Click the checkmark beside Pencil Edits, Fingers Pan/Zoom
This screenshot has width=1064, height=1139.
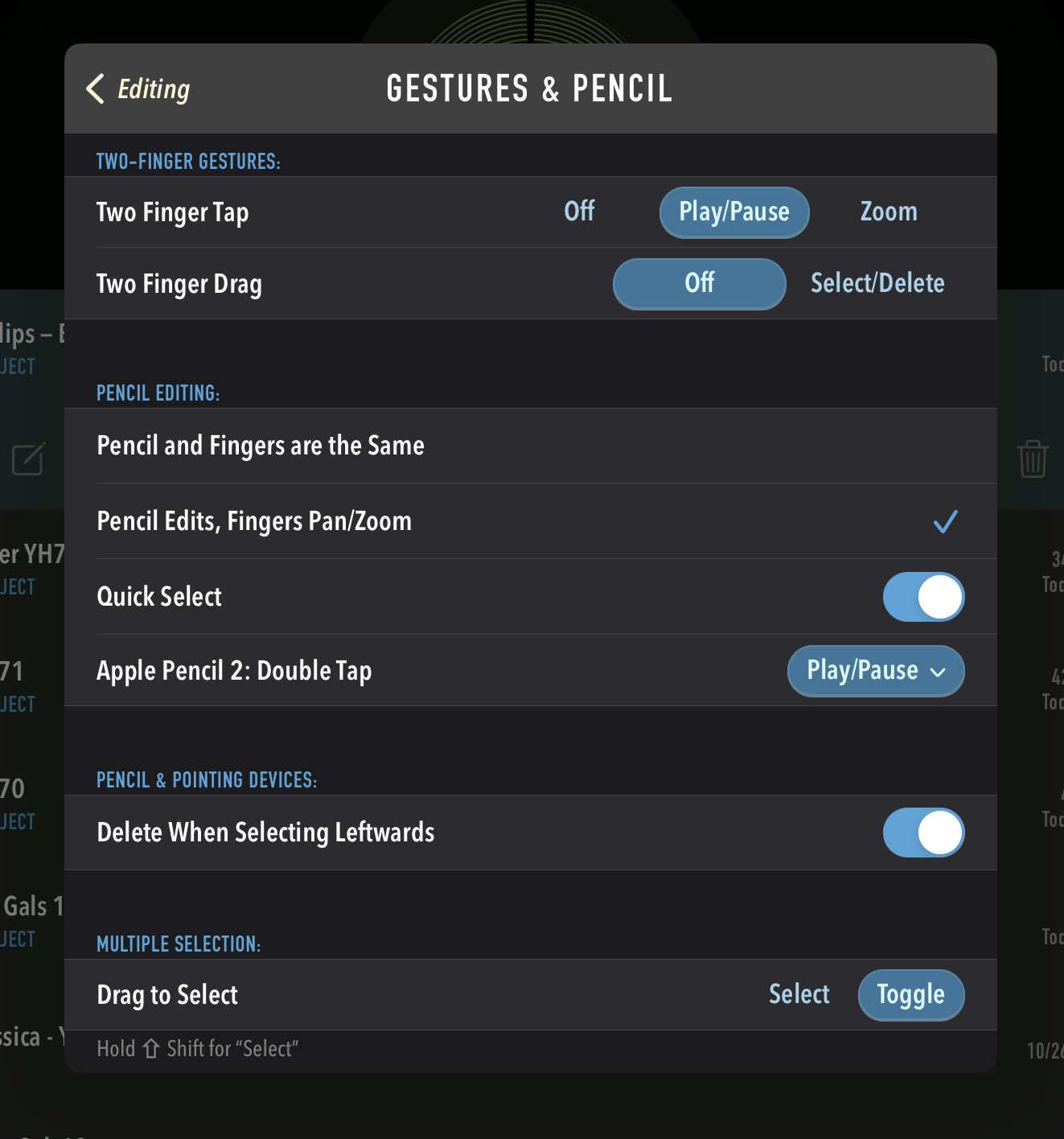pos(945,522)
